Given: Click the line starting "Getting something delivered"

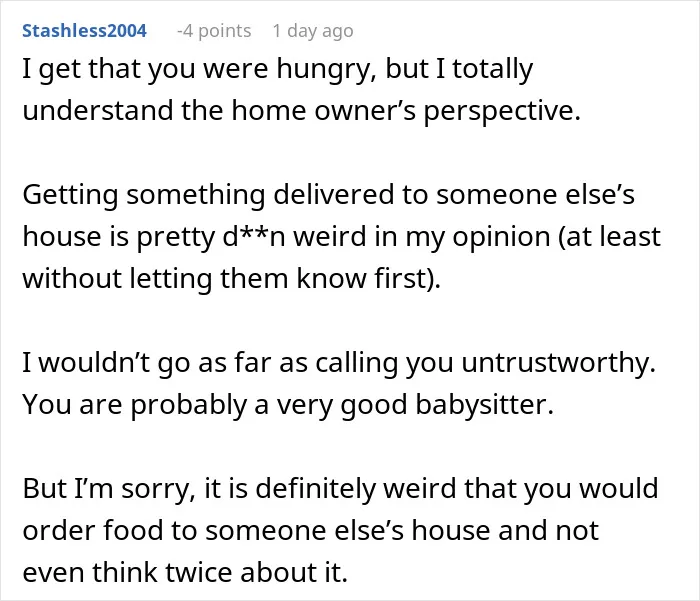Looking at the screenshot, I should (x=329, y=195).
